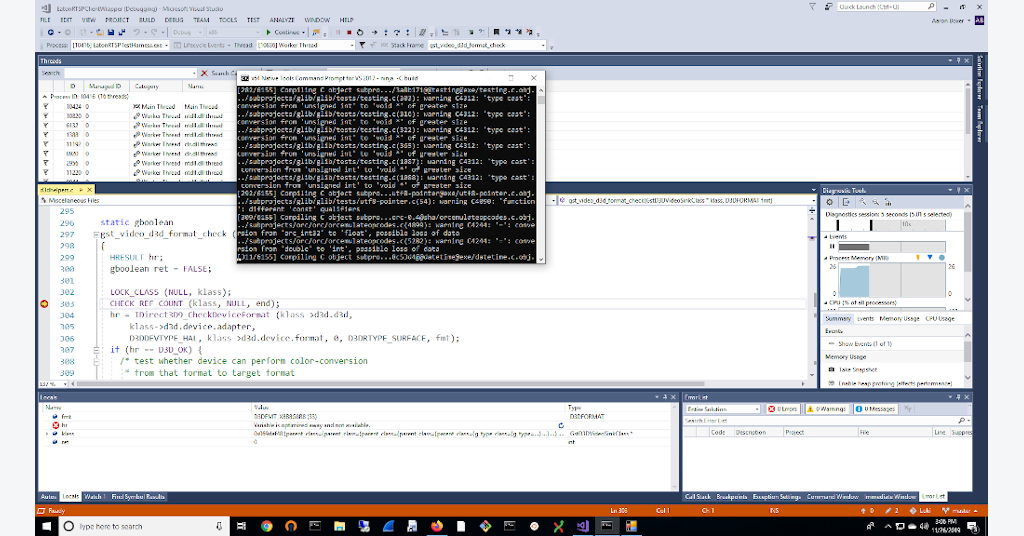Open Firefox from the taskbar
Image resolution: width=1024 pixels, height=536 pixels.
click(x=436, y=526)
